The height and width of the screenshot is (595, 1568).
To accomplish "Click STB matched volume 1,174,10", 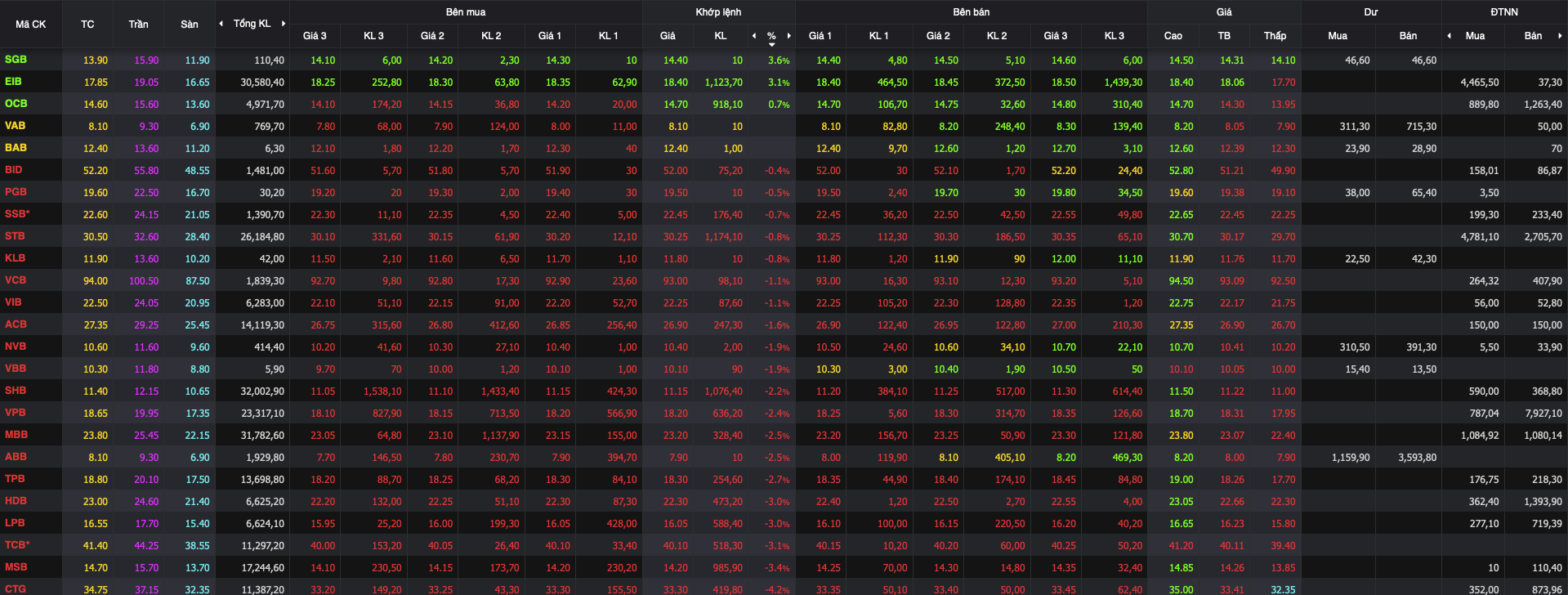I will pyautogui.click(x=724, y=237).
